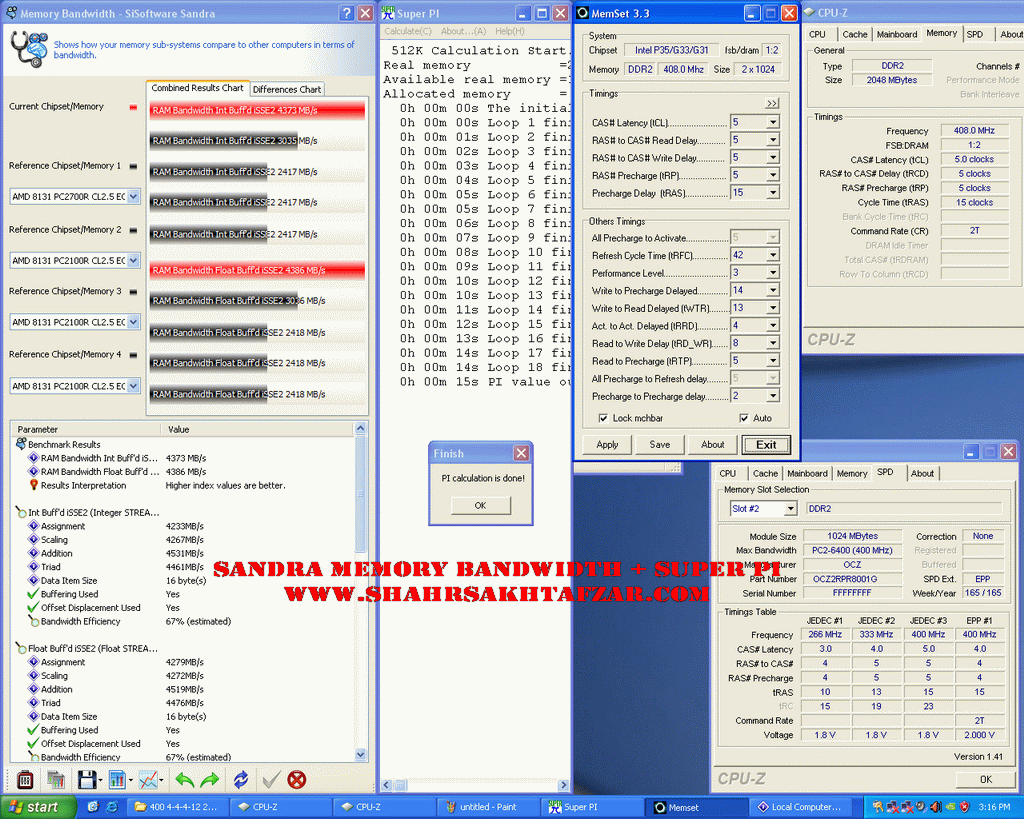Launch Internet Explorer from quick launch
1024x819 pixels.
point(112,807)
